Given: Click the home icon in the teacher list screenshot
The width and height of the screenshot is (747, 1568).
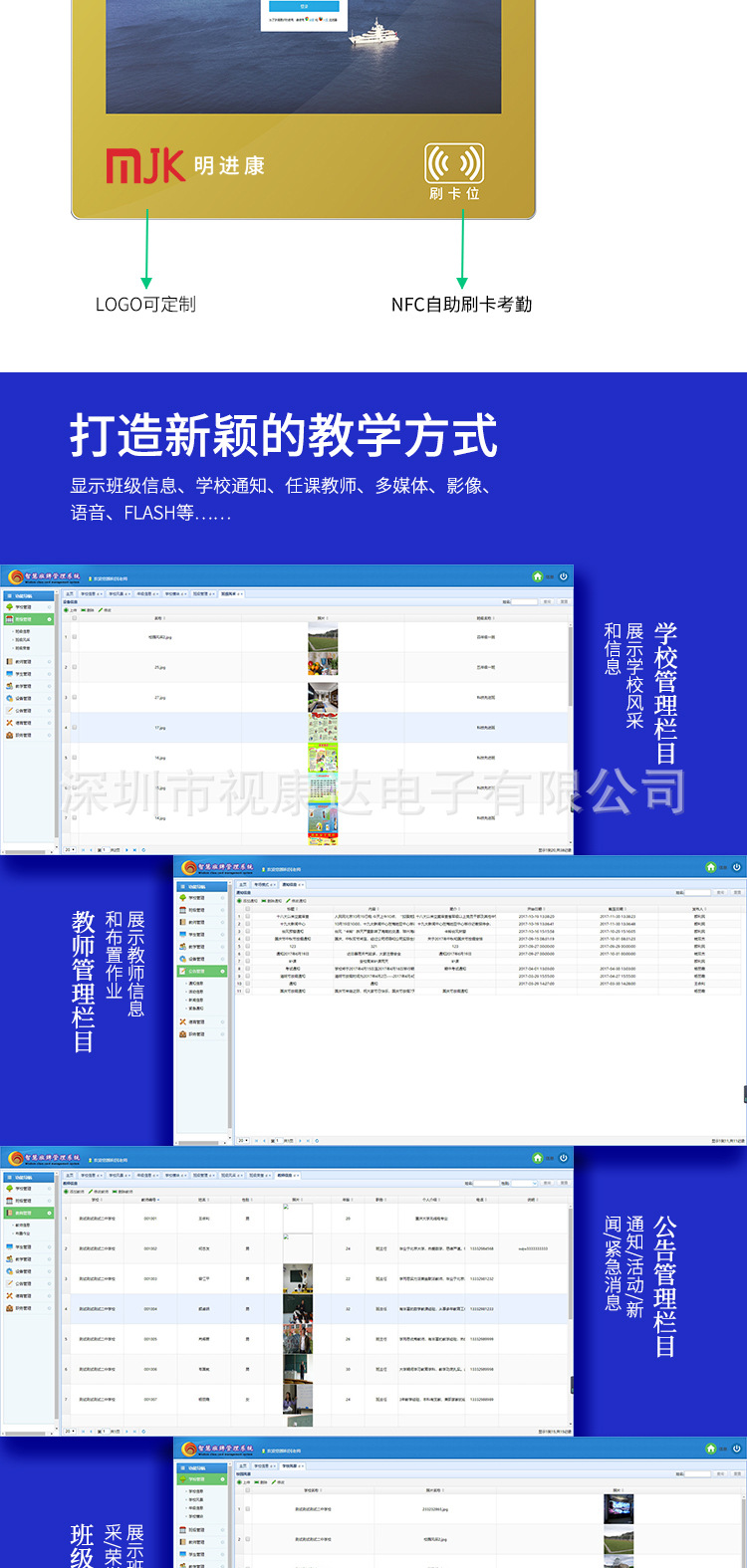Looking at the screenshot, I should click(x=538, y=1157).
